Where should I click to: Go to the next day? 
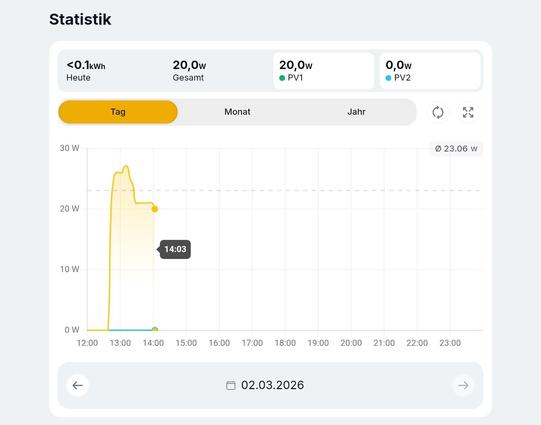pyautogui.click(x=463, y=385)
